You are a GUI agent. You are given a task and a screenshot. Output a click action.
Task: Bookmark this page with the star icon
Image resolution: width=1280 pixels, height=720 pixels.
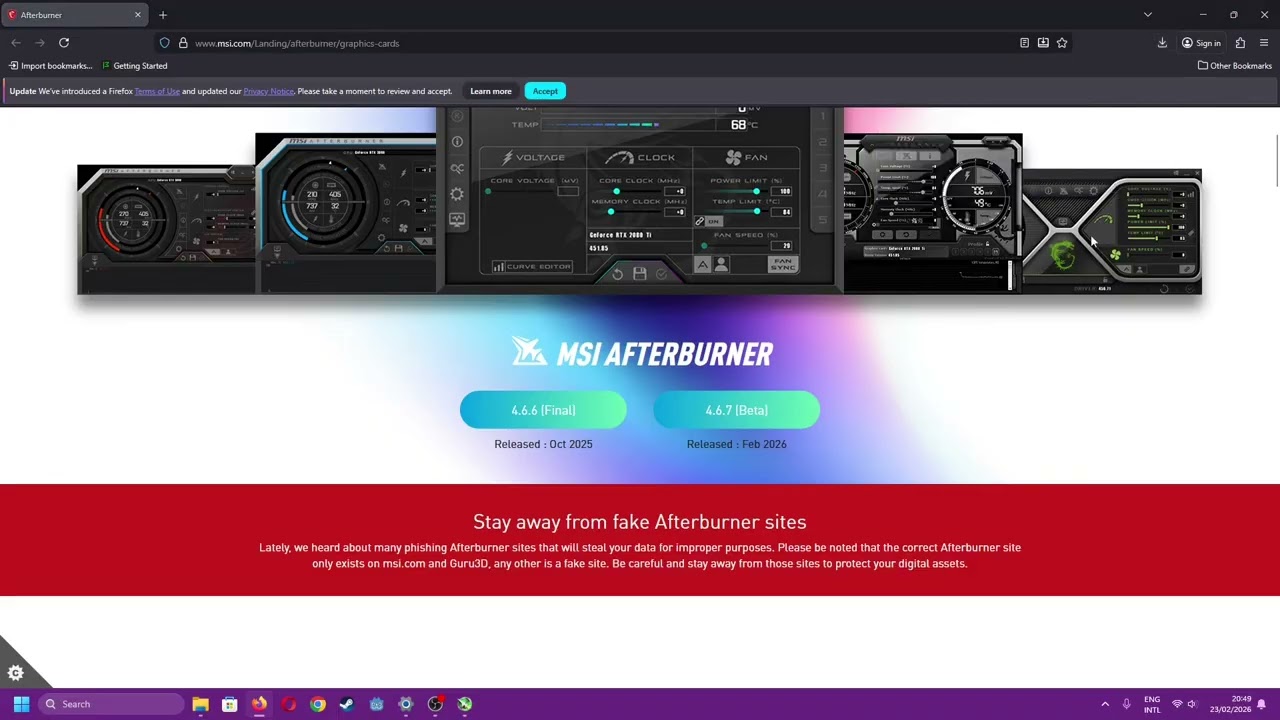coord(1062,43)
